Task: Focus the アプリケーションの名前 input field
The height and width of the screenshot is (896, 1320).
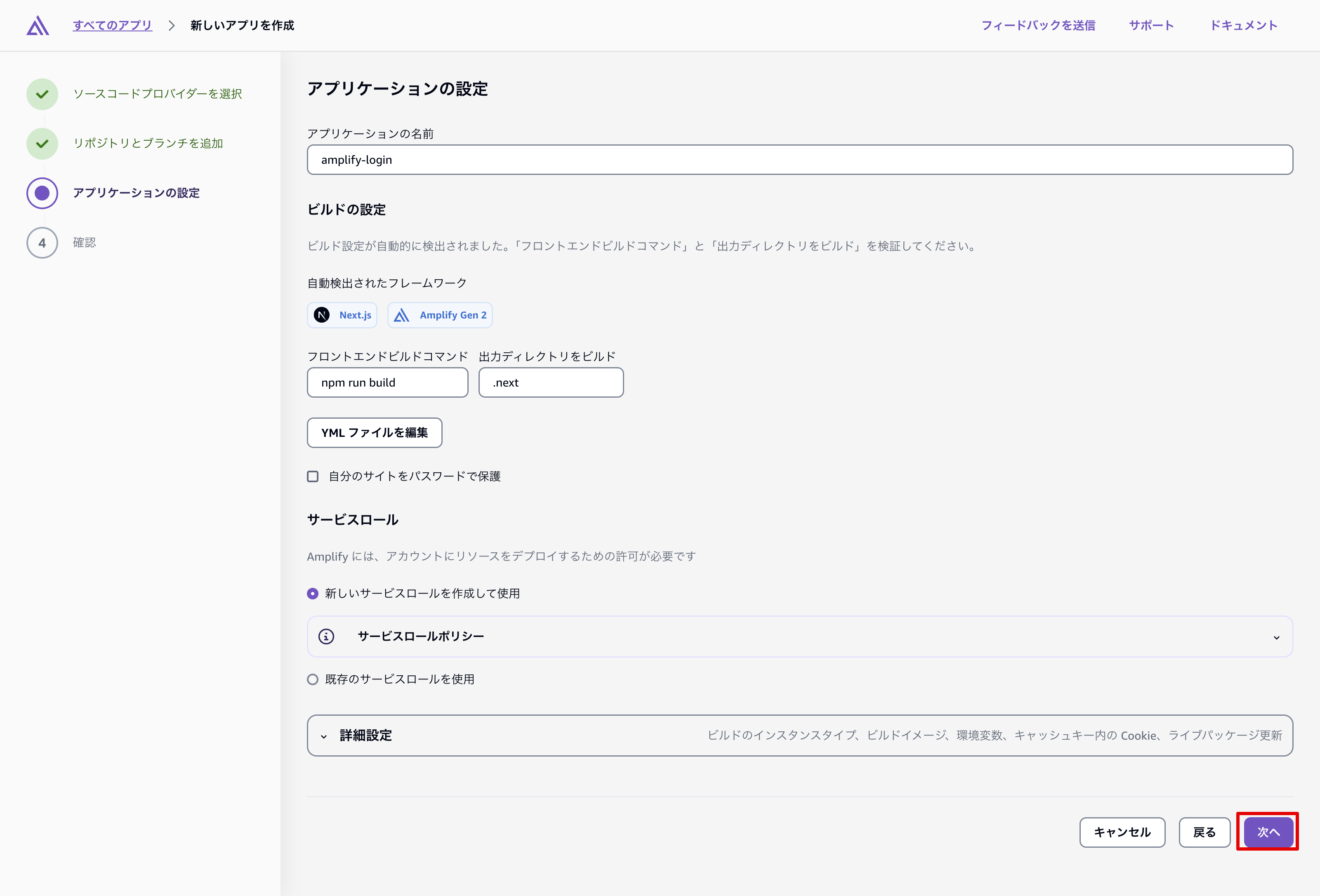Action: point(800,160)
